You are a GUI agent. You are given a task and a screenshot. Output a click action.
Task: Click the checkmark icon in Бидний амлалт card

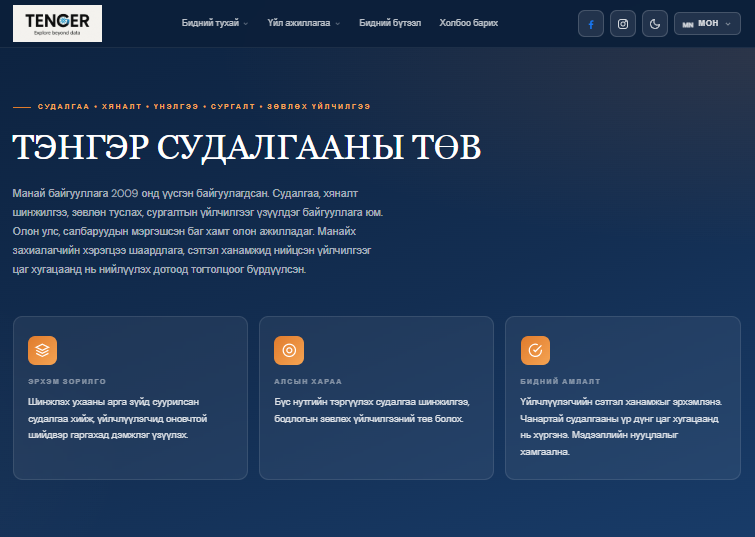[535, 350]
